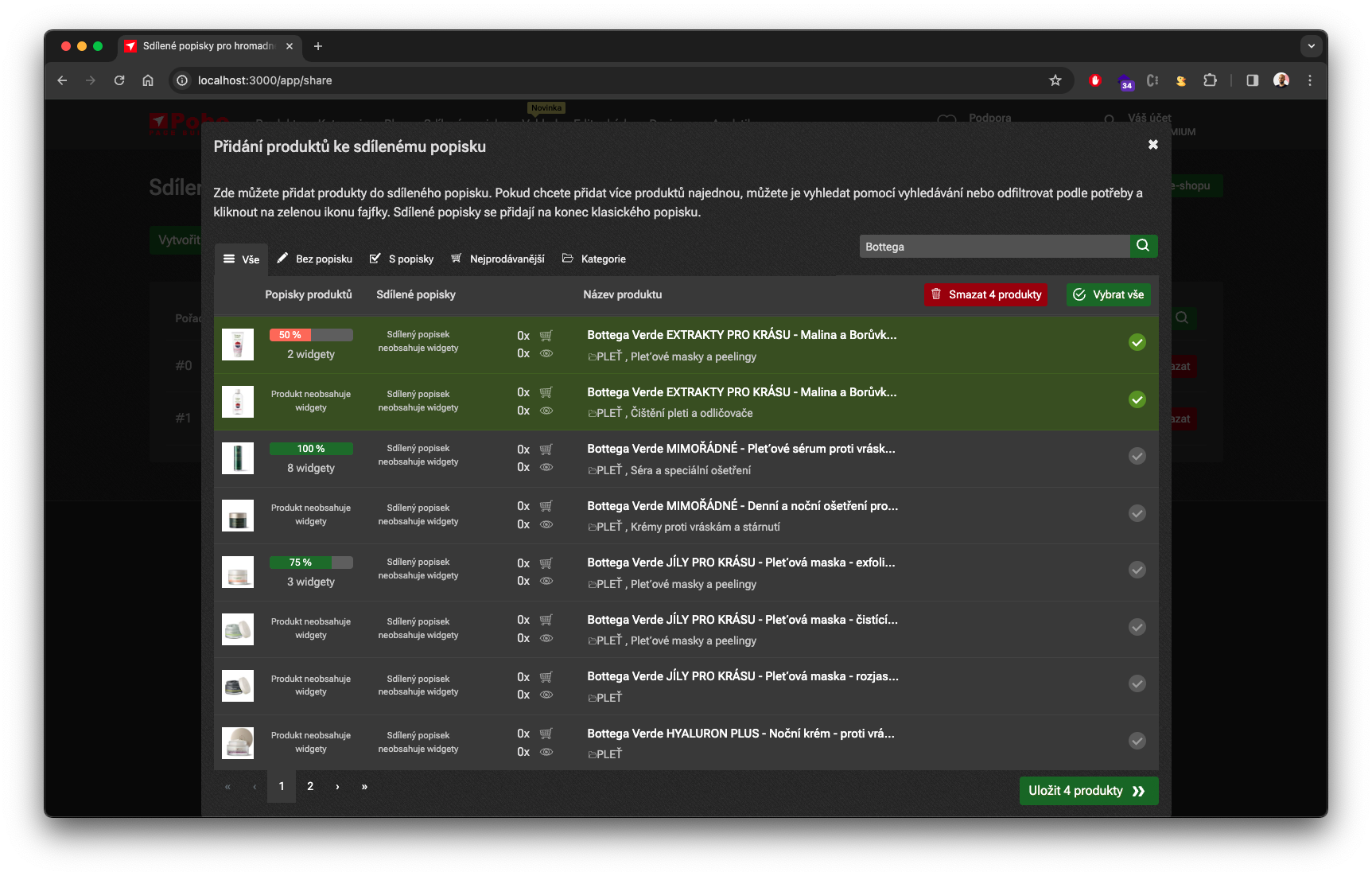This screenshot has width=1372, height=876.
Task: Click next page single arrow
Action: click(337, 786)
